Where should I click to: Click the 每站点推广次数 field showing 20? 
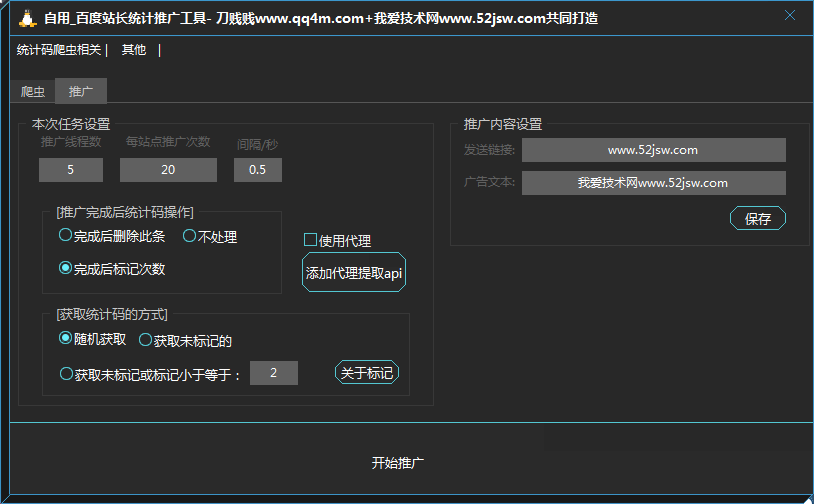(x=168, y=170)
